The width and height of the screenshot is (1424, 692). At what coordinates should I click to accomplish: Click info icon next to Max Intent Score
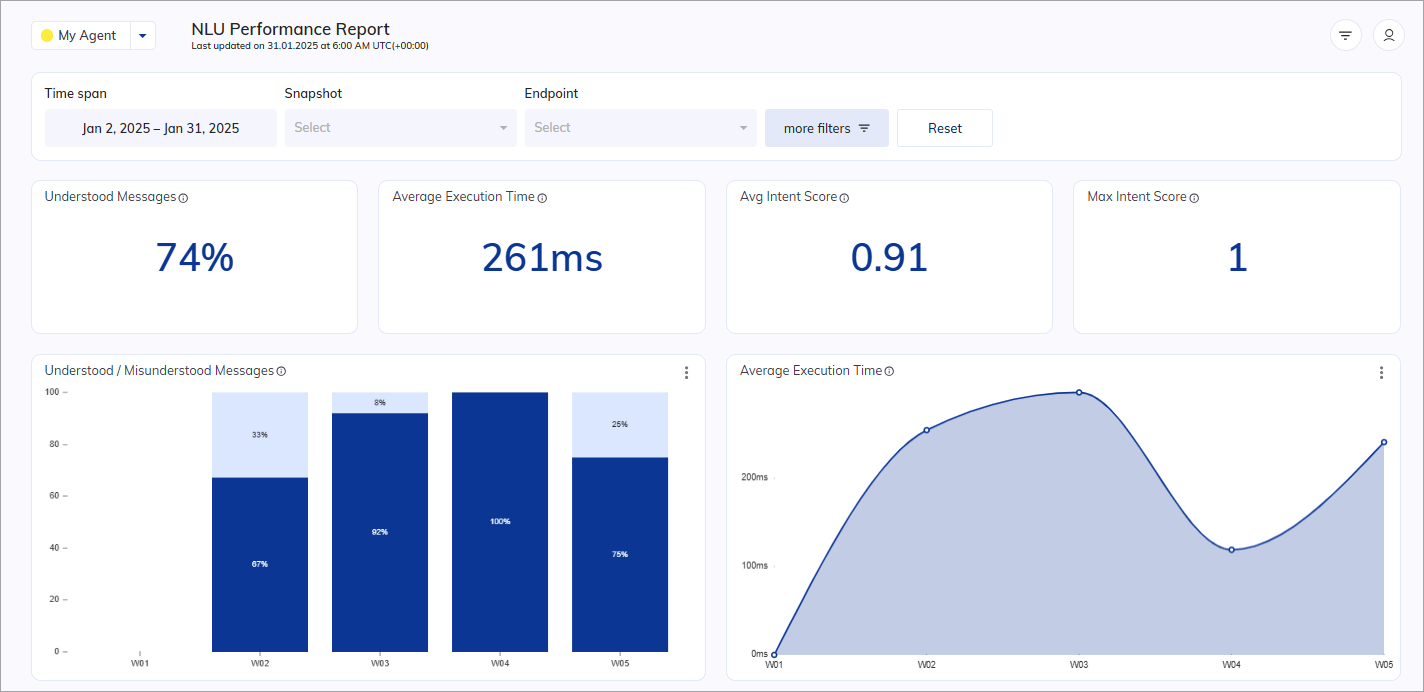(1194, 198)
